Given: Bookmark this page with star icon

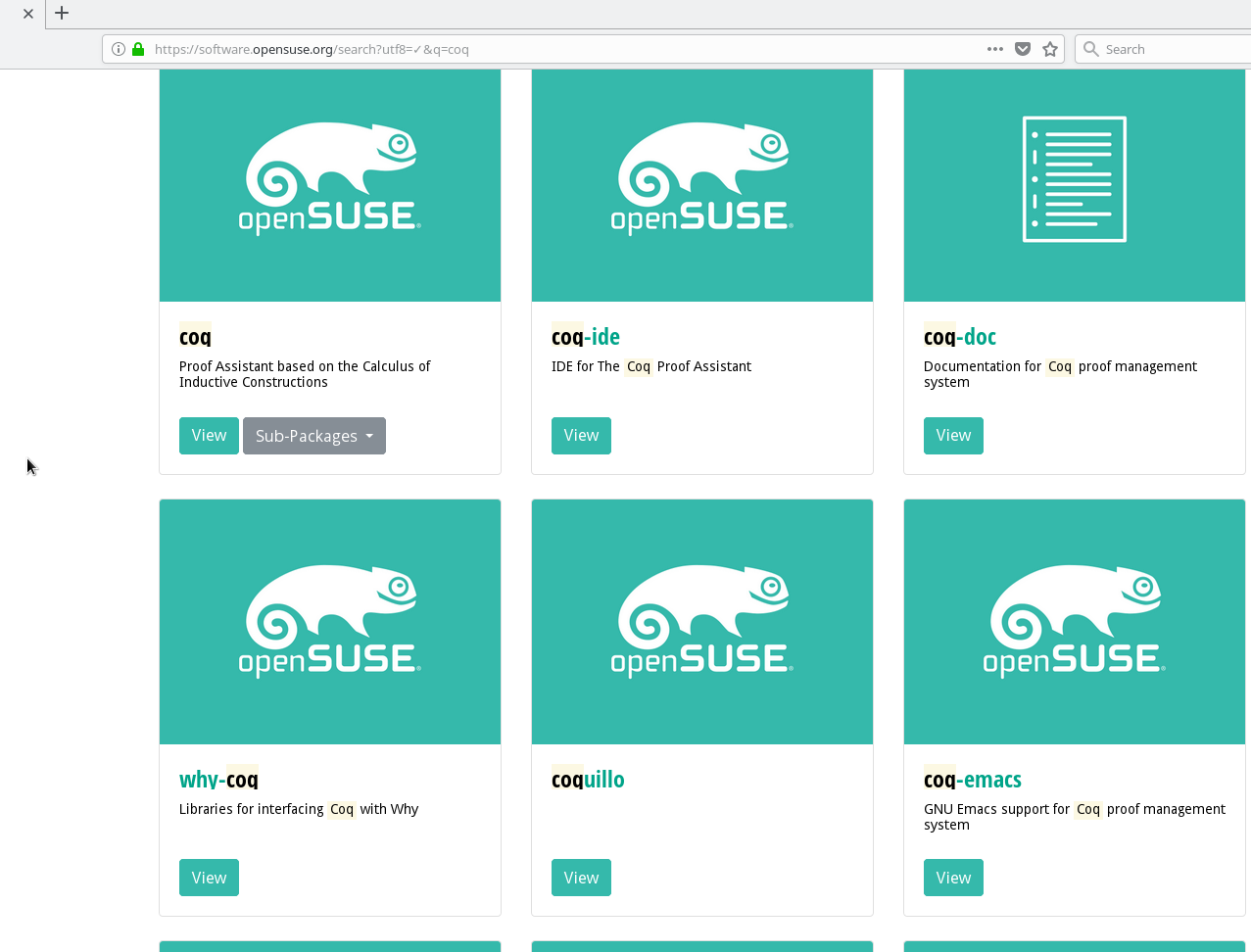Looking at the screenshot, I should pyautogui.click(x=1050, y=49).
